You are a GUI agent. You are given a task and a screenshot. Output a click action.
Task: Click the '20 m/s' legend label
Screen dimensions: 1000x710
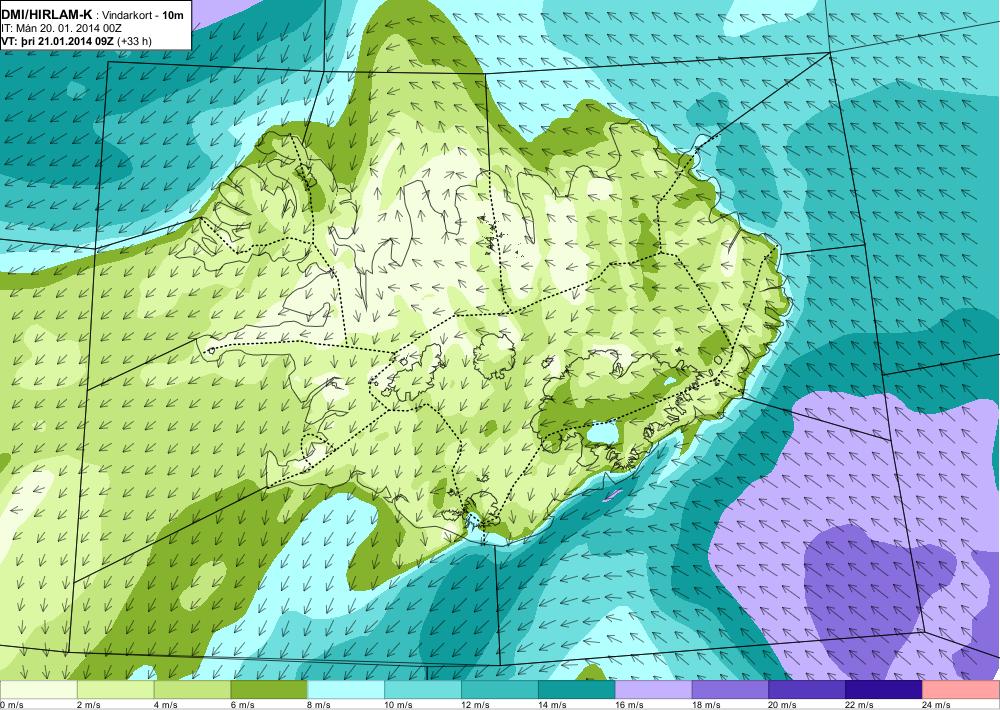coord(783,705)
